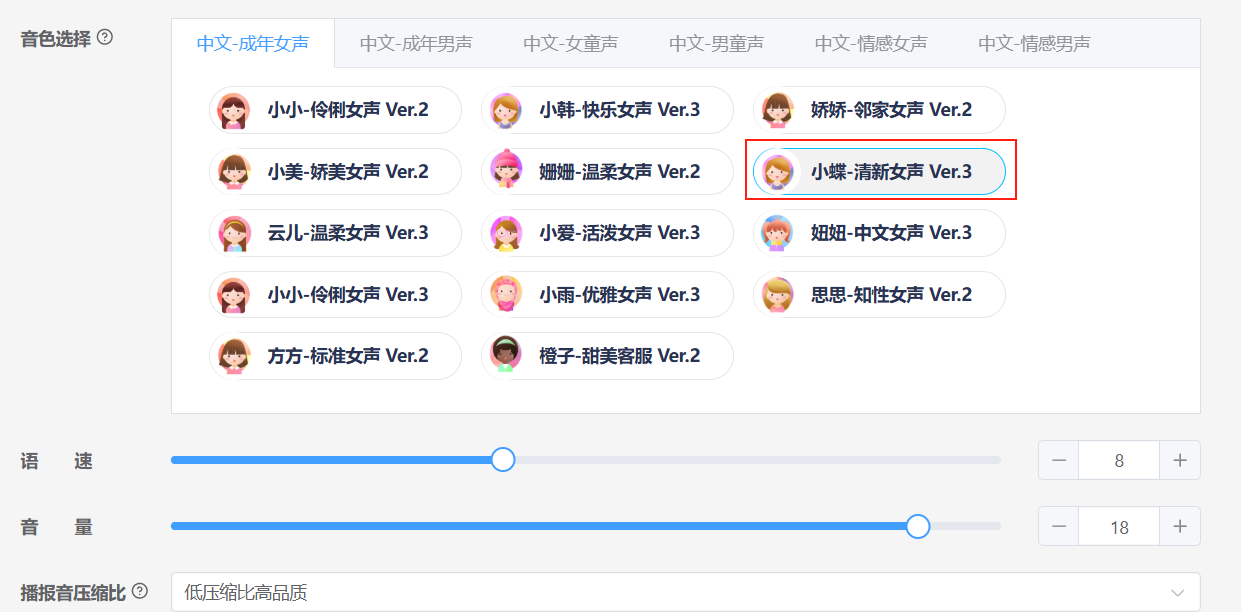1241x612 pixels.
Task: Choose the 小雨-优雅女声 Ver.3 voice button
Action: point(607,295)
